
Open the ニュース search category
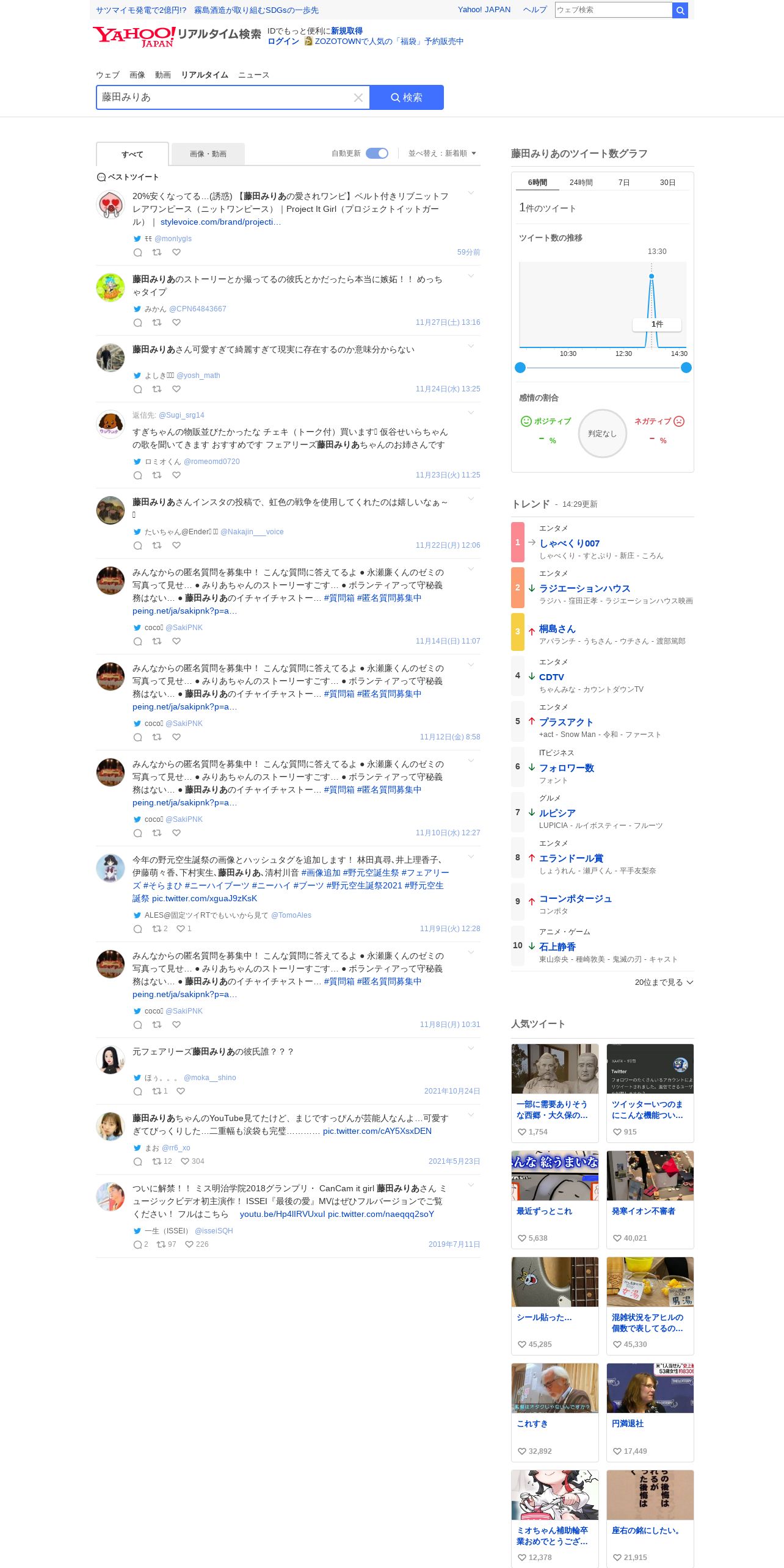(253, 75)
